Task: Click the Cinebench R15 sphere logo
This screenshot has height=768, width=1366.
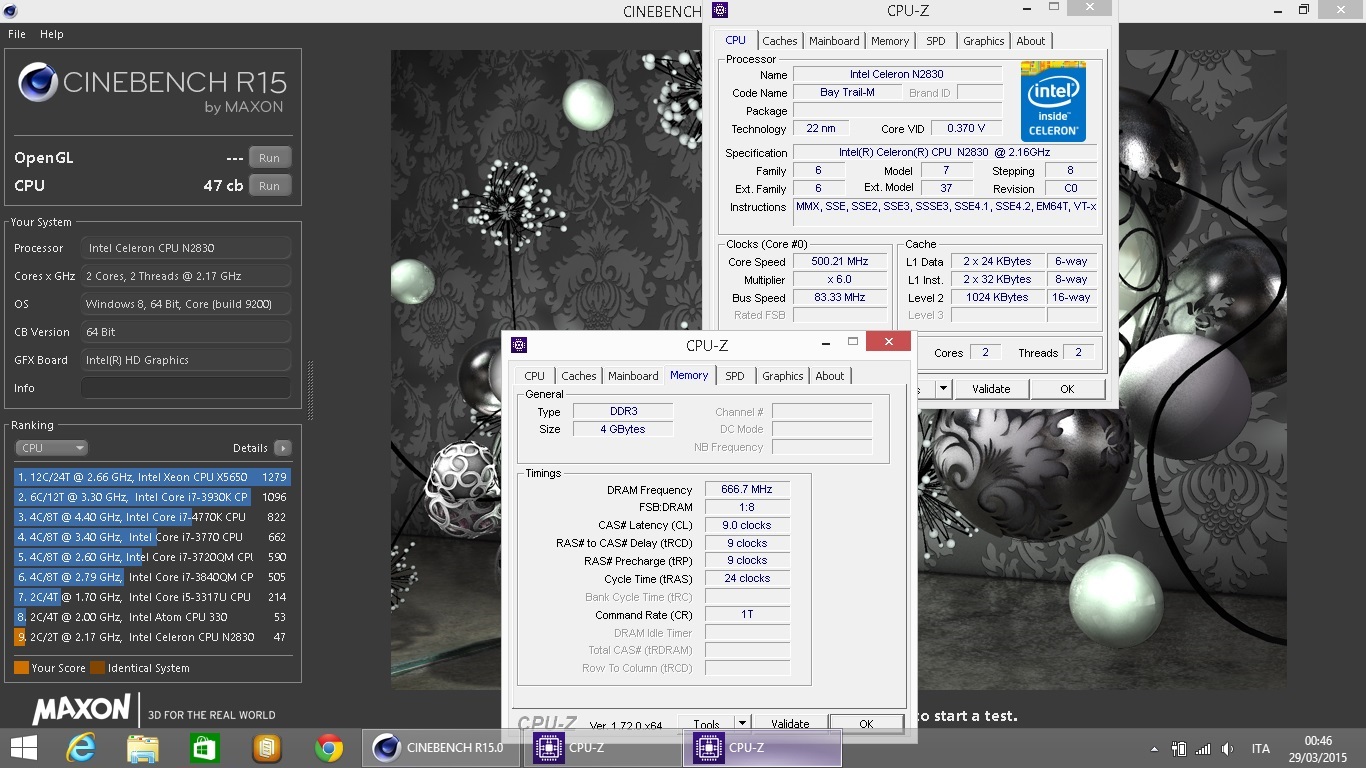Action: click(37, 83)
